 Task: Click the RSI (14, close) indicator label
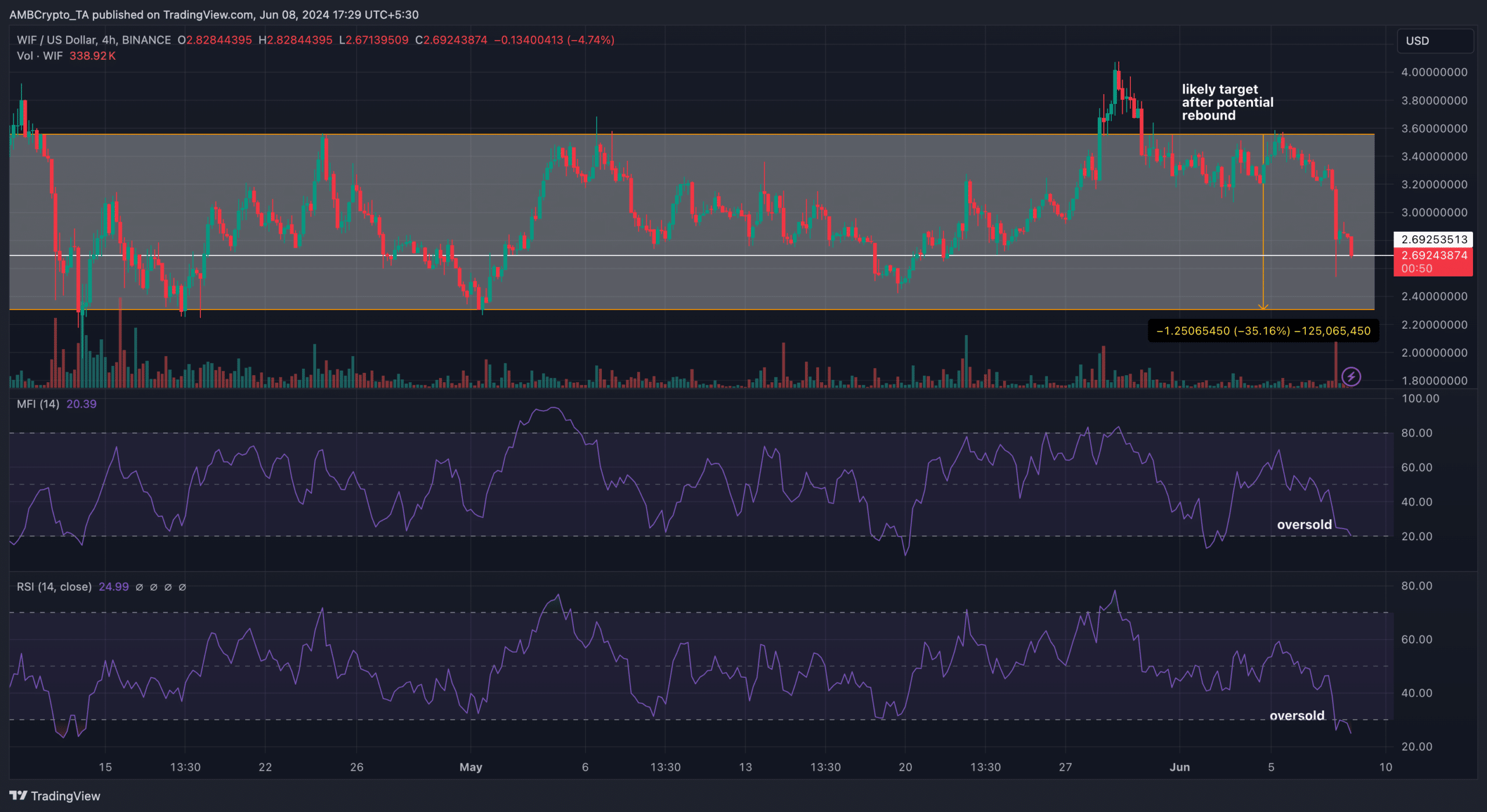tap(54, 587)
